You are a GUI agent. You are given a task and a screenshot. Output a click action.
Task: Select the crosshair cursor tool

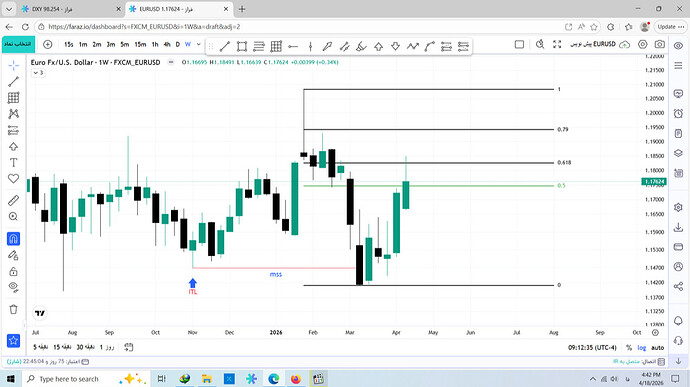tap(14, 66)
